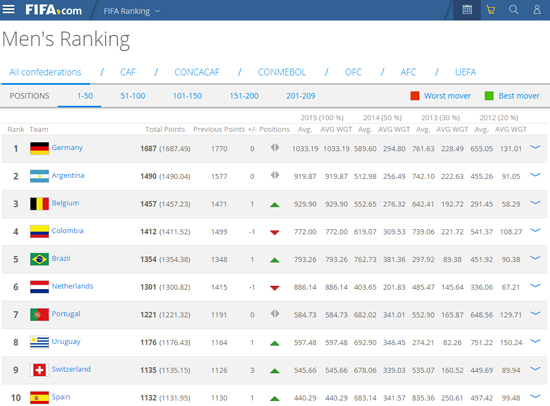Open the shopping cart icon
550x406 pixels.
pyautogui.click(x=490, y=9)
